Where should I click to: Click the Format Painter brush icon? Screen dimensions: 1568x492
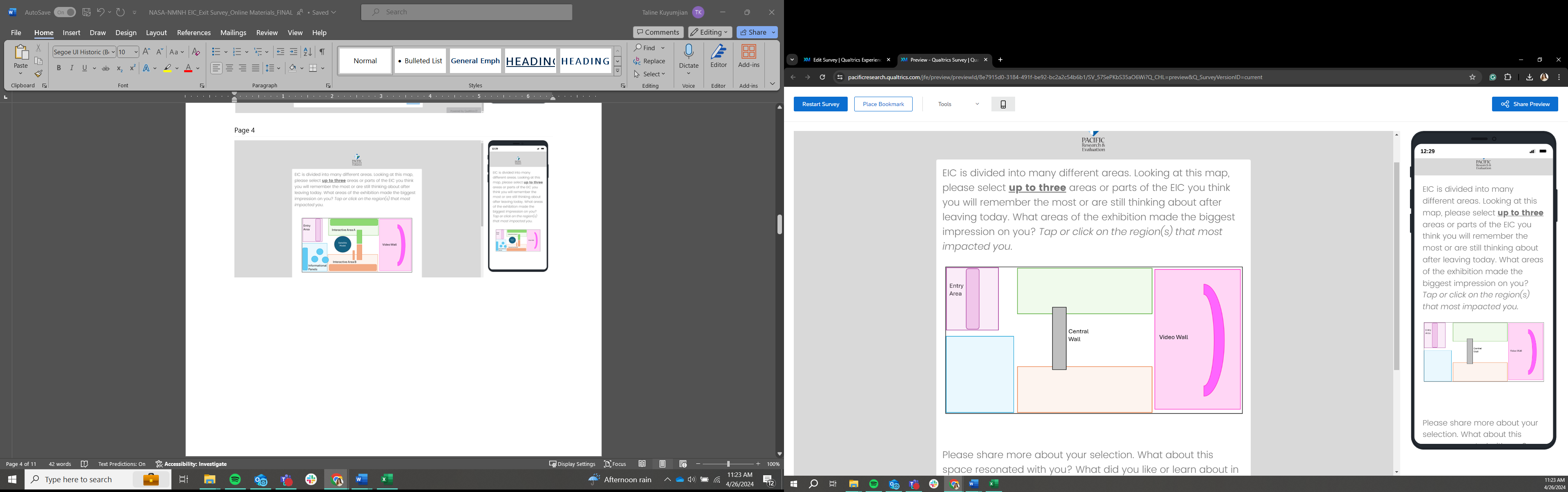coord(38,74)
